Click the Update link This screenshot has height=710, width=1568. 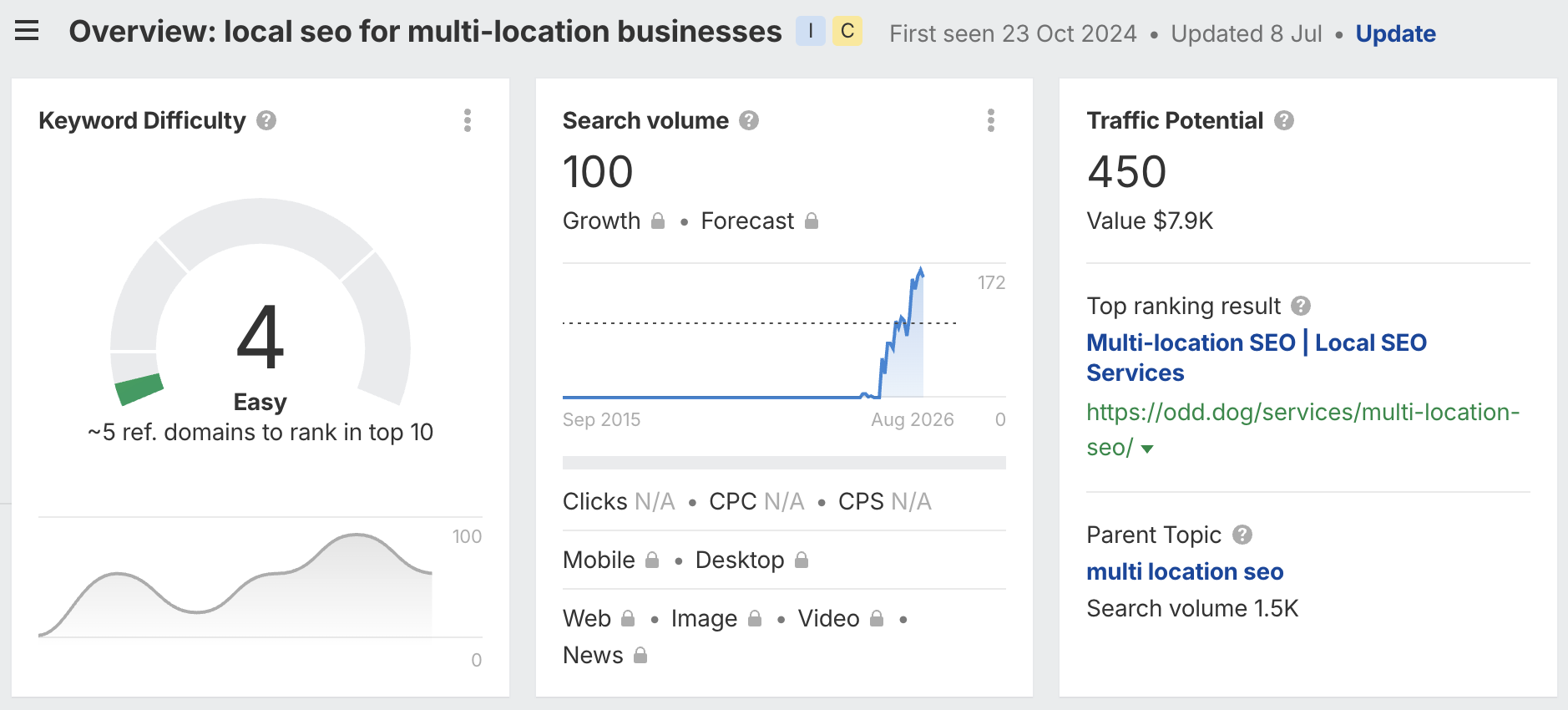tap(1395, 33)
